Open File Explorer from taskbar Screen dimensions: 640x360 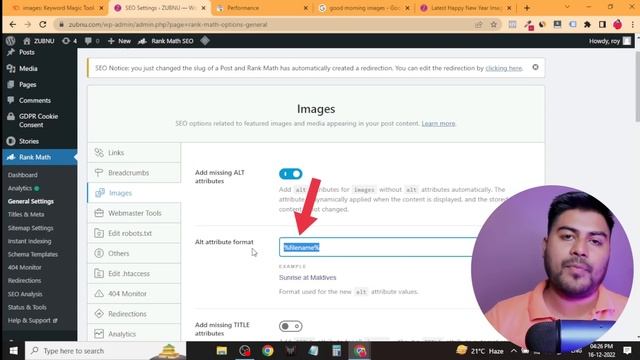point(222,351)
